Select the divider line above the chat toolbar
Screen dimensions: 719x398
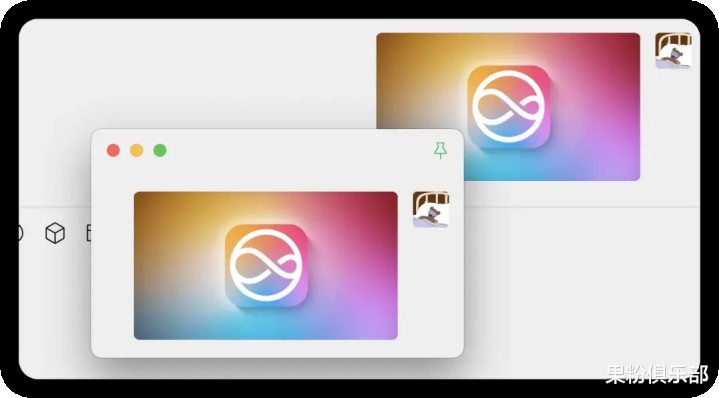[581, 207]
